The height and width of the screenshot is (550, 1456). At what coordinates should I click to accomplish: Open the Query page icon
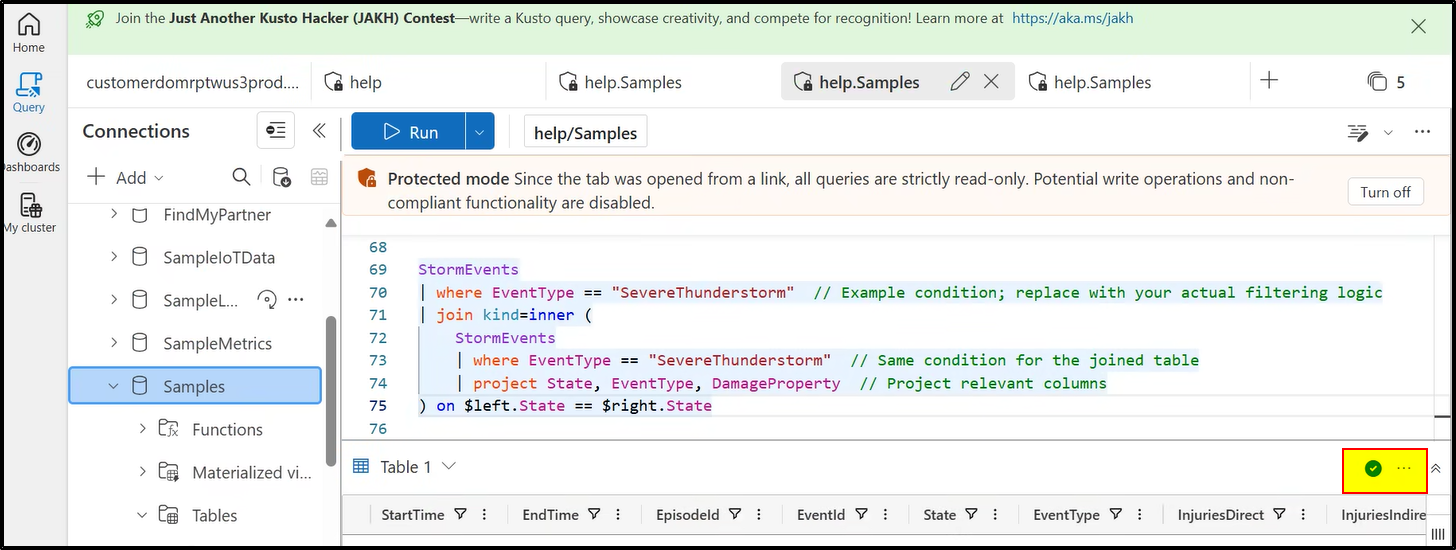(29, 92)
